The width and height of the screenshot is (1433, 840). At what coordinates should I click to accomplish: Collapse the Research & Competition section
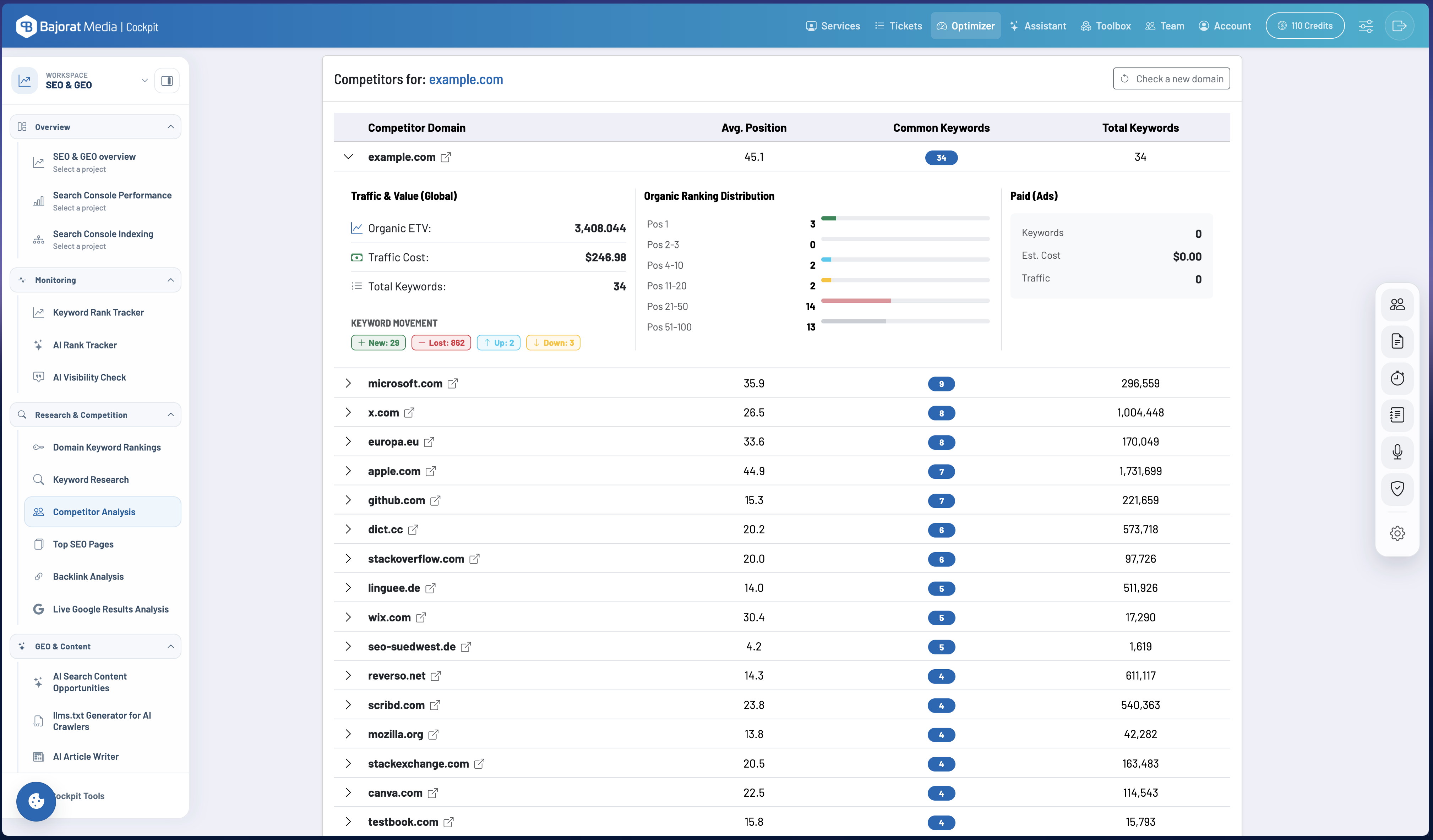click(96, 415)
